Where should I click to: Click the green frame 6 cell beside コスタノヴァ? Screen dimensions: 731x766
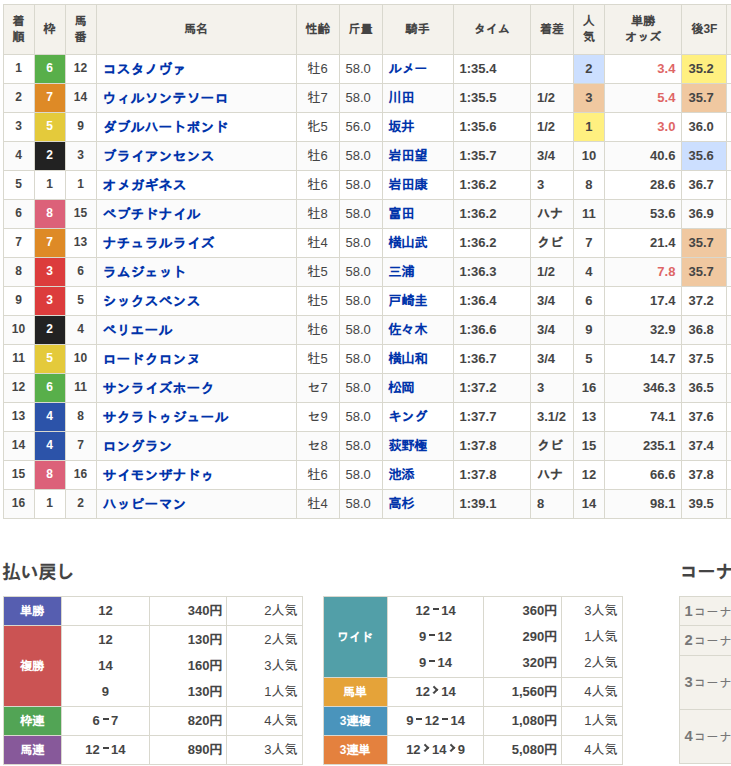coord(50,69)
